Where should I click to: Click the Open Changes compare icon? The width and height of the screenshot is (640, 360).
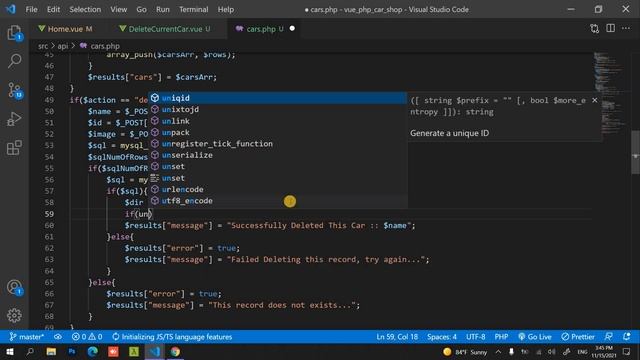point(595,29)
